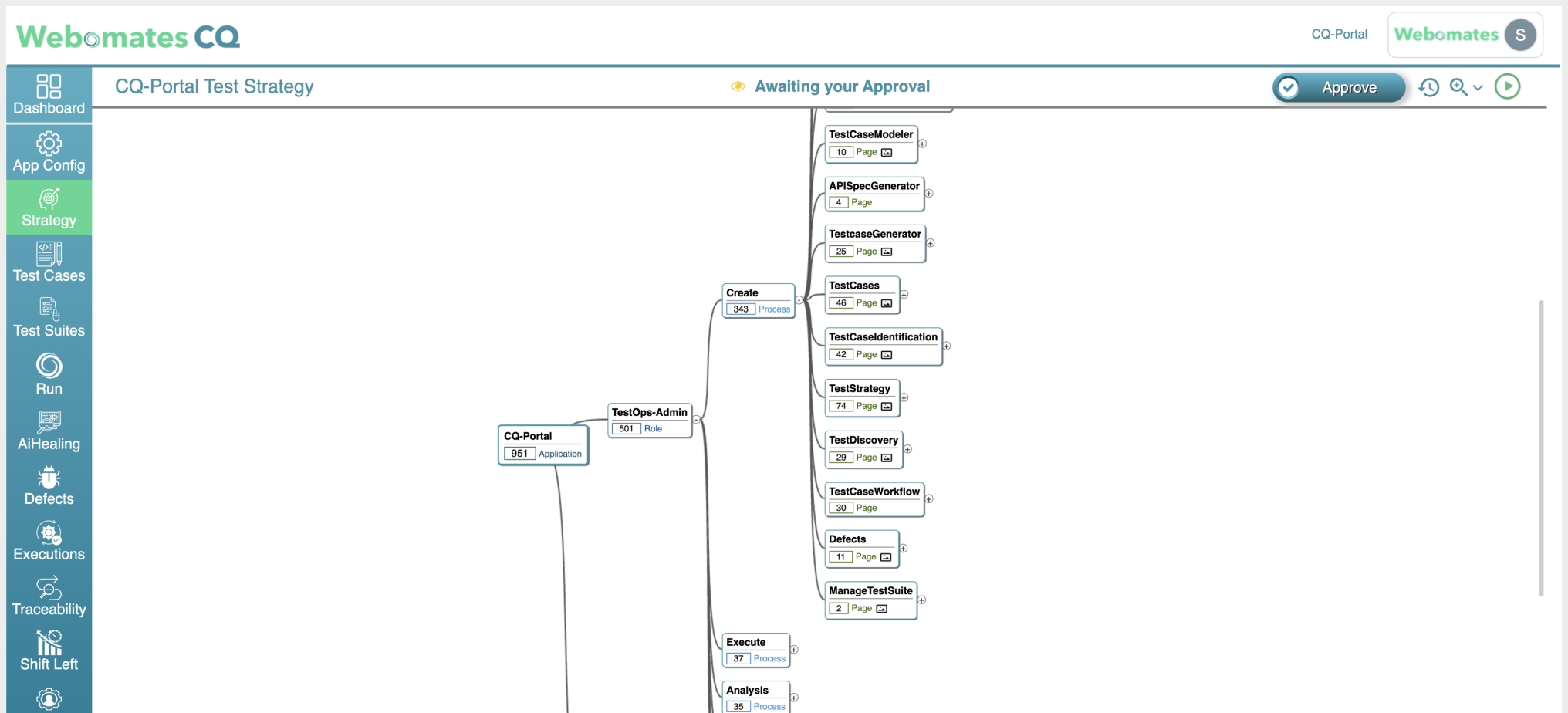Click the 501 count on TestOps-Admin

627,429
